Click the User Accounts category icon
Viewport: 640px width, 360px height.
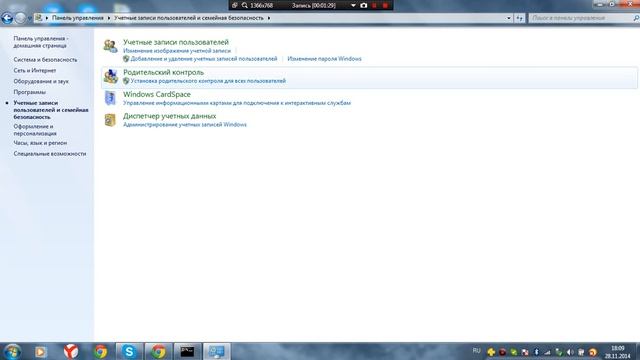(110, 46)
